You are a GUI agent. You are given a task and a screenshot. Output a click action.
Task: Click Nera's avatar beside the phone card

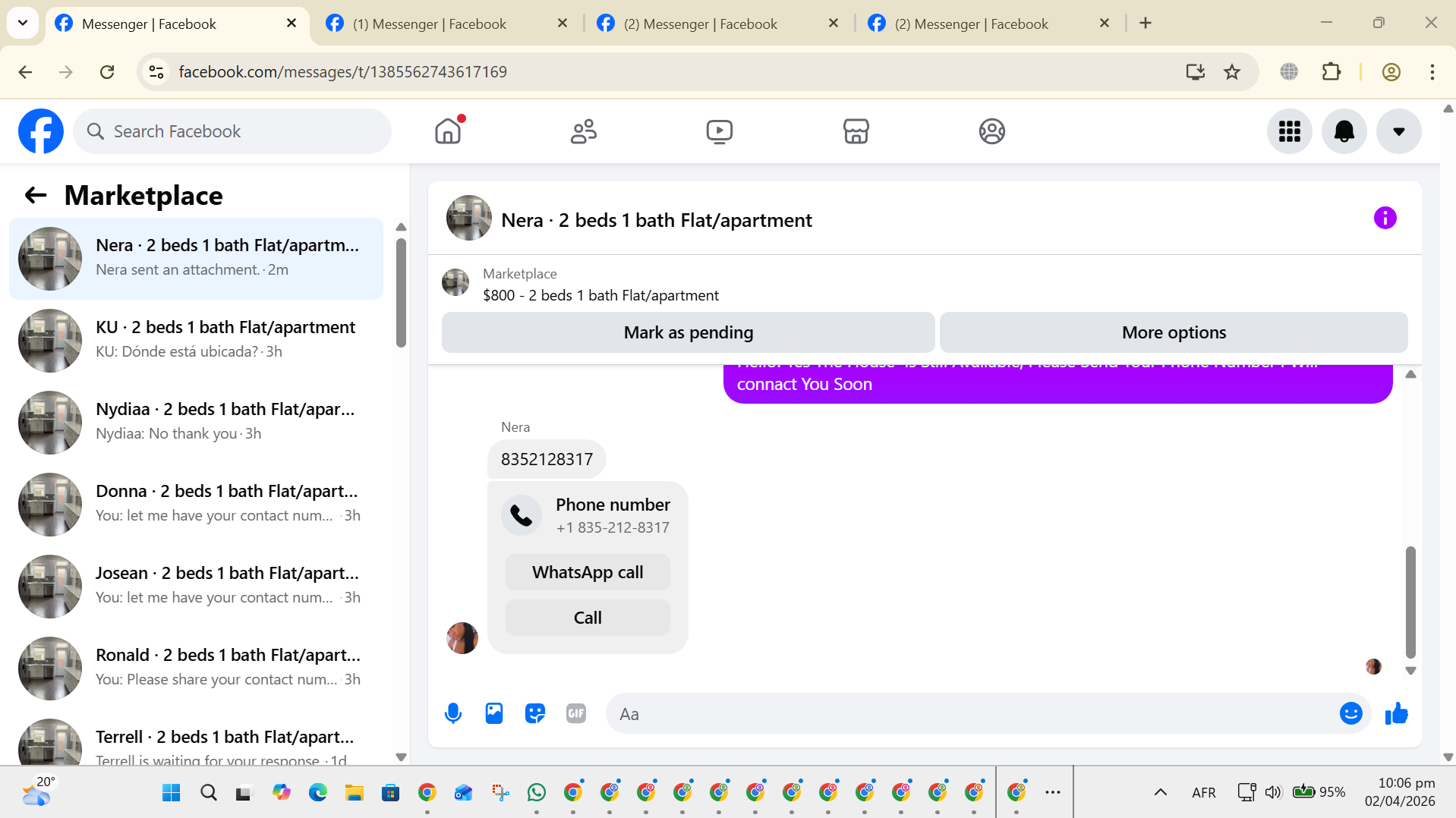(462, 638)
